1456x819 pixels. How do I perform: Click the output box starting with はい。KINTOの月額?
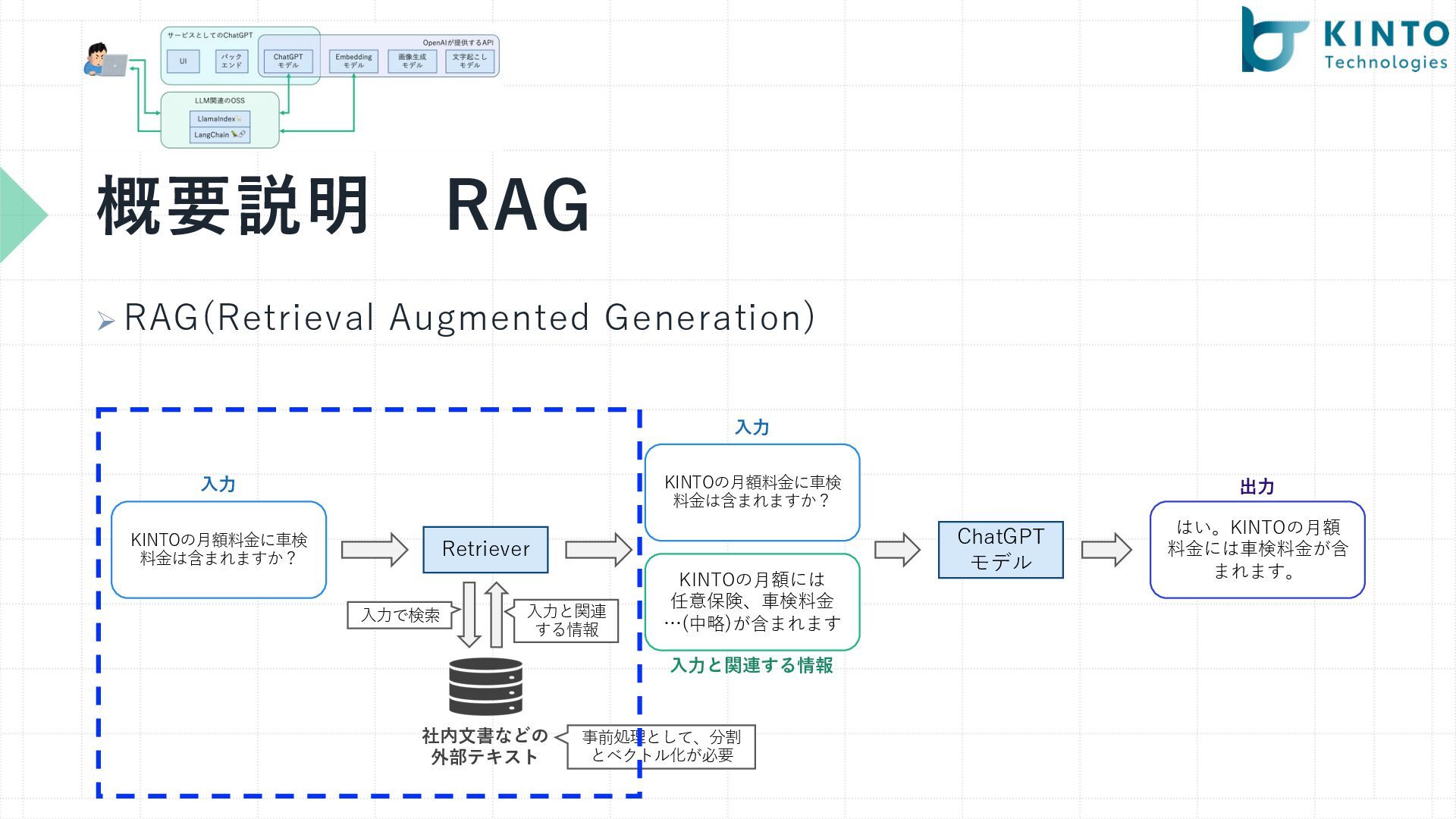pos(1257,549)
